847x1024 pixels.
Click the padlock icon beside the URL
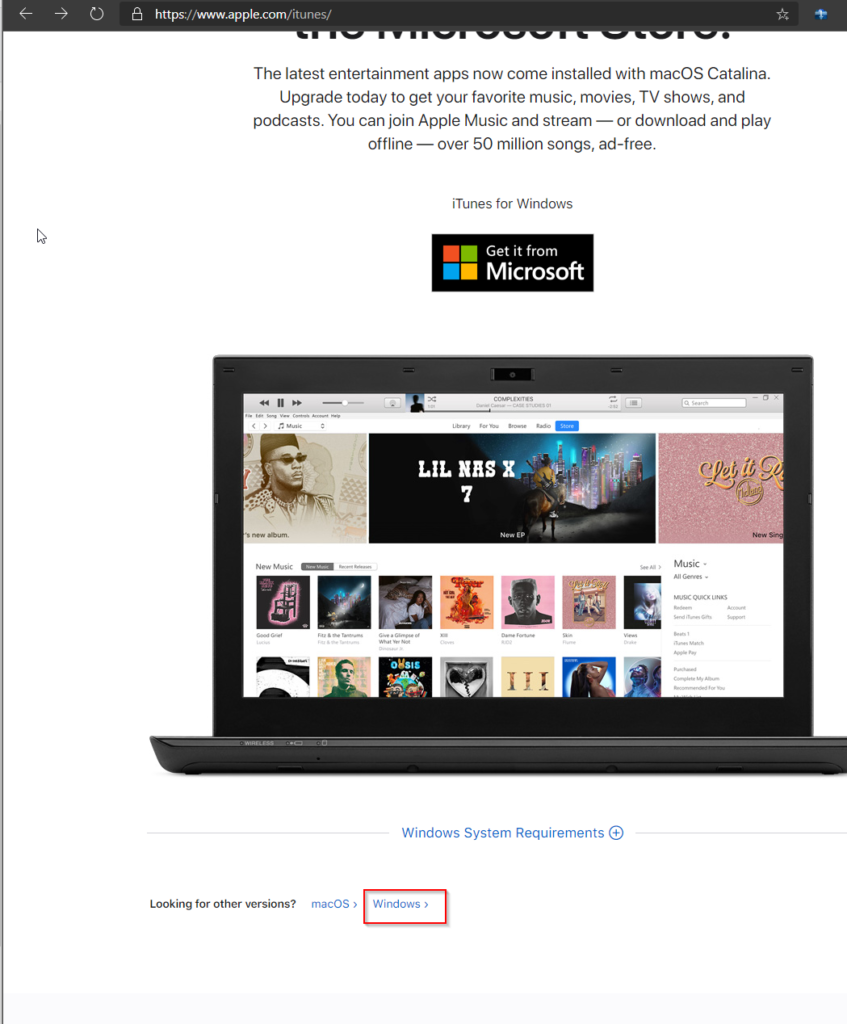coord(137,15)
